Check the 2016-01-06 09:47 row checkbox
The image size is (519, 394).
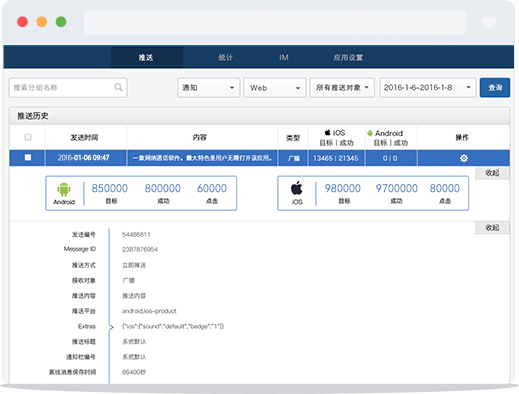(x=28, y=157)
